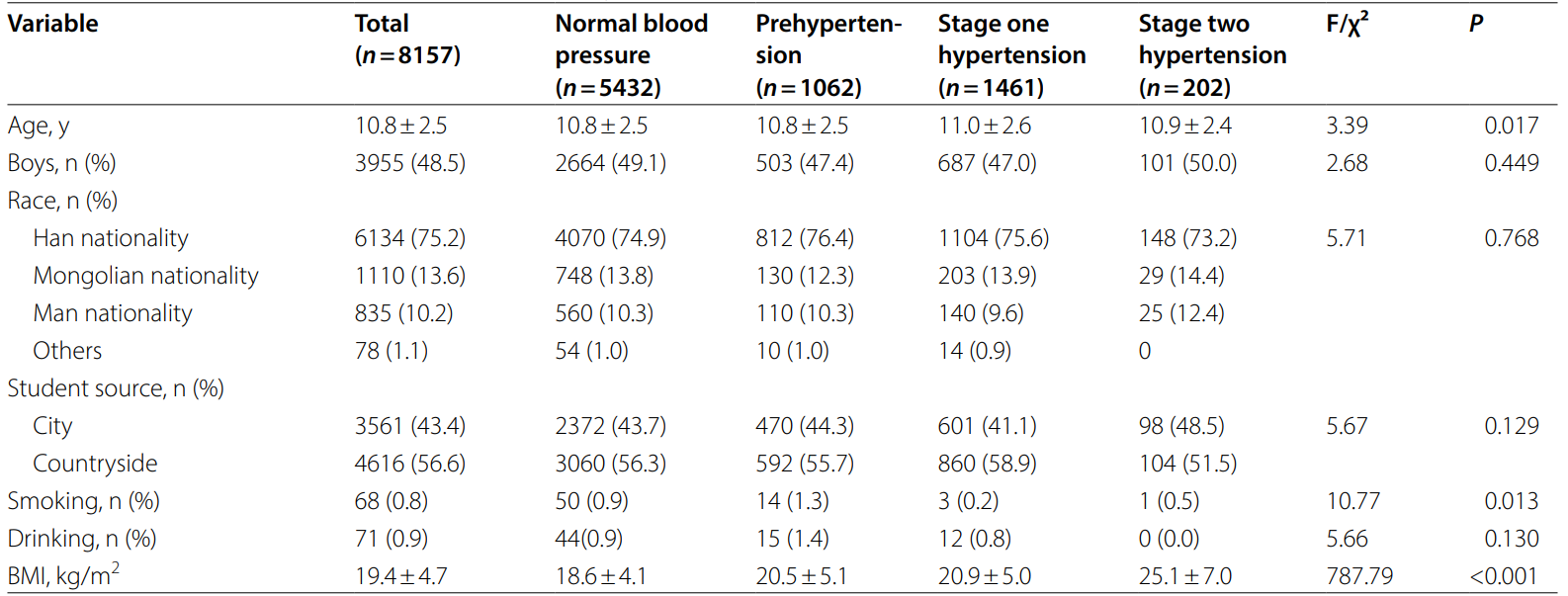The width and height of the screenshot is (1568, 596).
Task: Click the Stage two hypertension header
Action: 1212,55
